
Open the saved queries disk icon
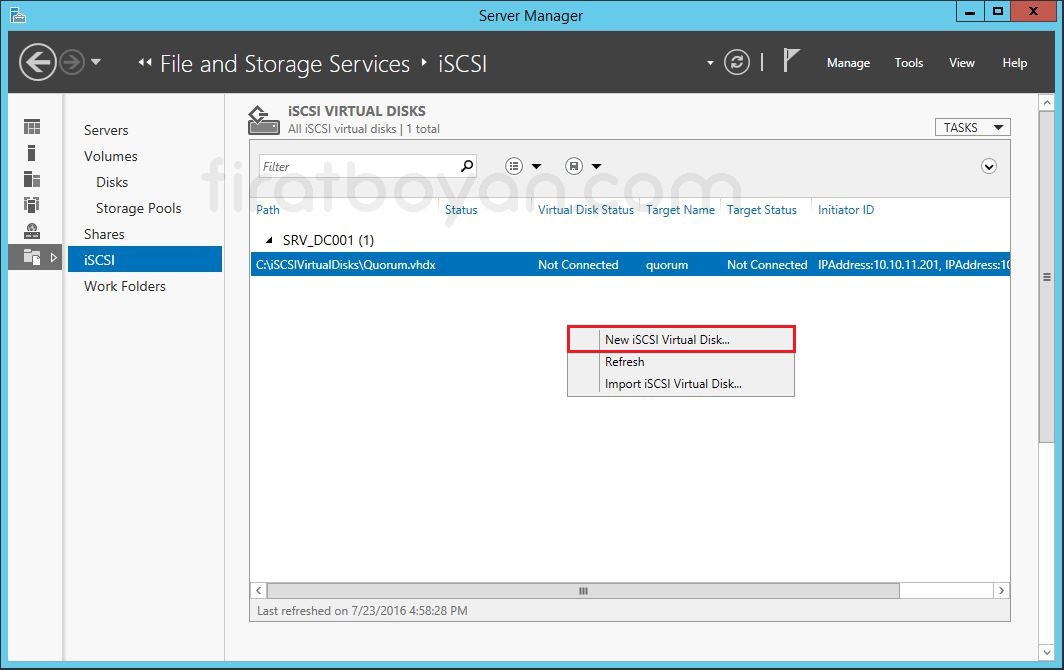(x=574, y=166)
